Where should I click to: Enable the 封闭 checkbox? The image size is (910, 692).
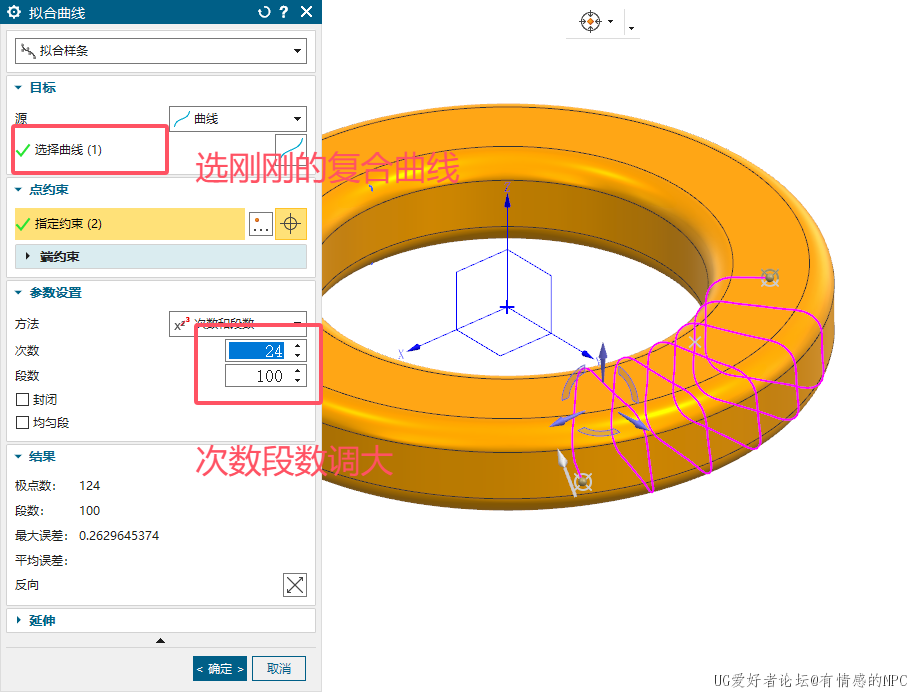click(x=23, y=400)
